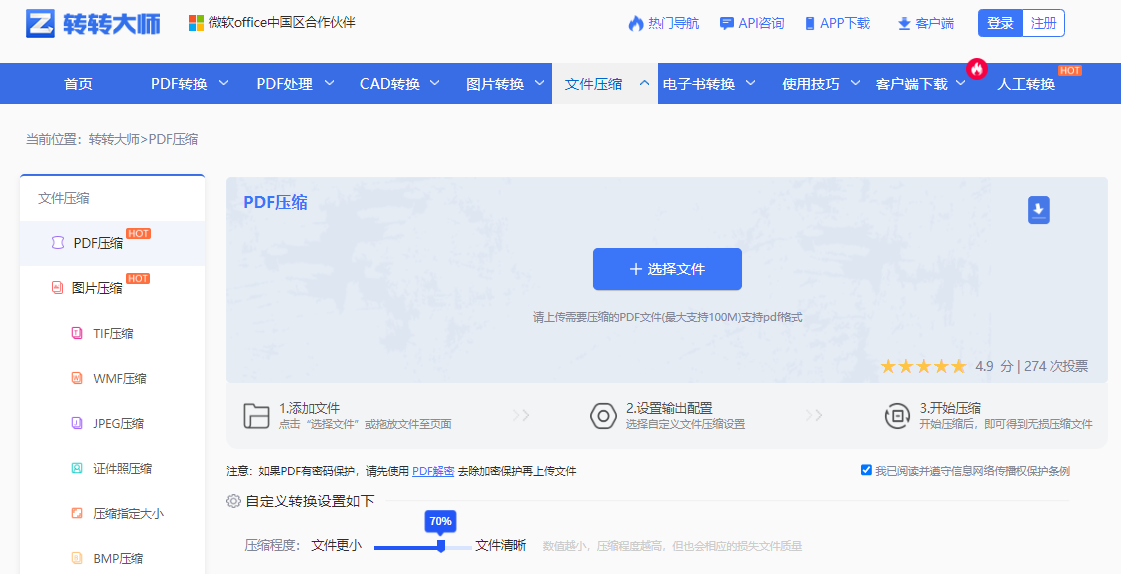Open the API咨询 link
Viewport: 1121px width, 574px height.
point(761,24)
